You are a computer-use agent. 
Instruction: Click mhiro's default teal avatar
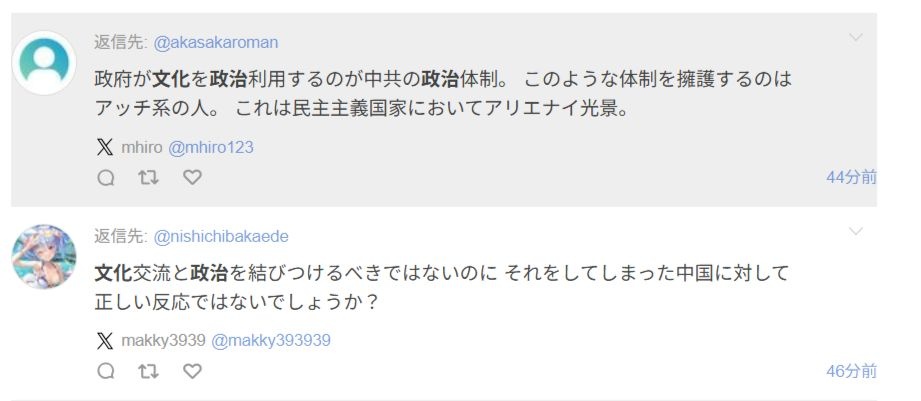click(x=44, y=63)
